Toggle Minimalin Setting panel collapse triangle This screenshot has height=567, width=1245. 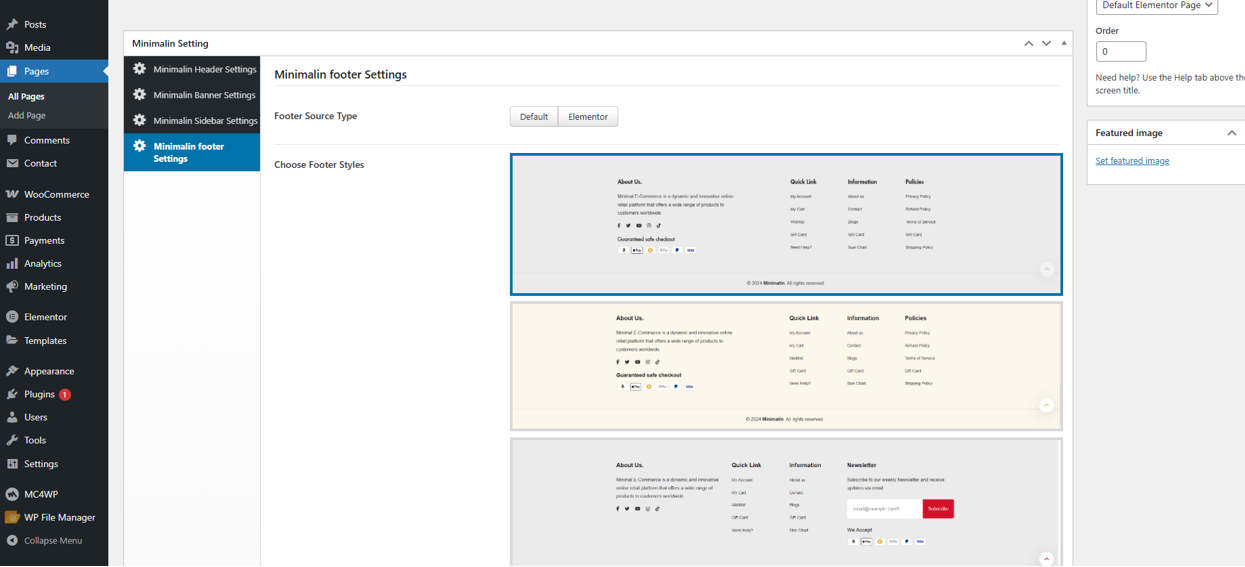coord(1064,43)
